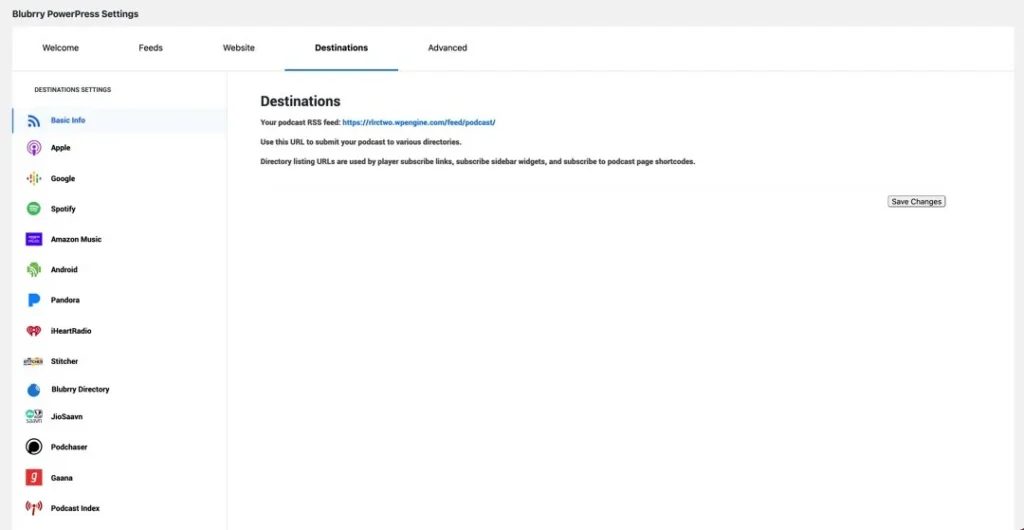
Task: Click the red Gaana icon
Action: [x=34, y=478]
